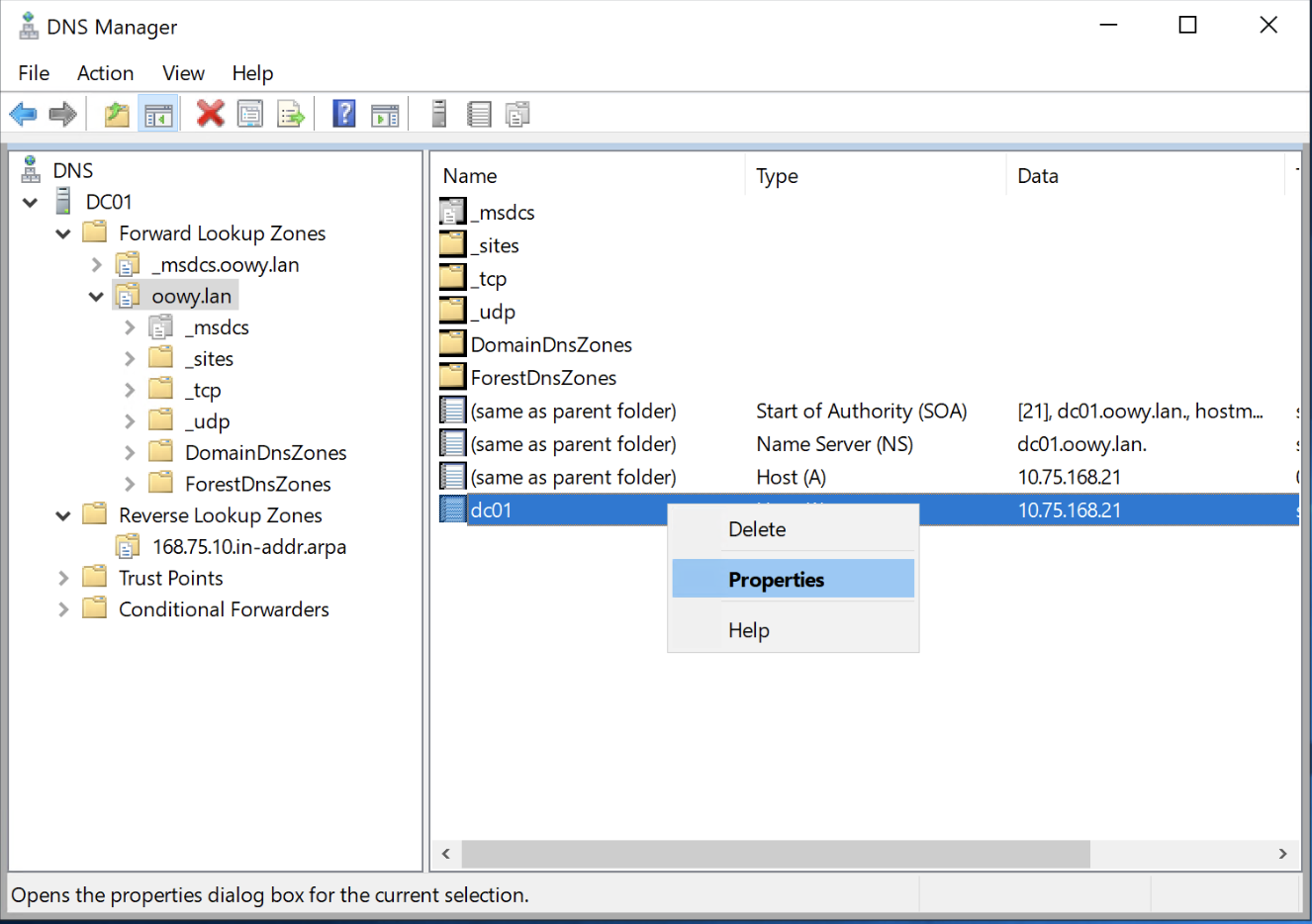Click the New Record list toolbar icon

[479, 115]
